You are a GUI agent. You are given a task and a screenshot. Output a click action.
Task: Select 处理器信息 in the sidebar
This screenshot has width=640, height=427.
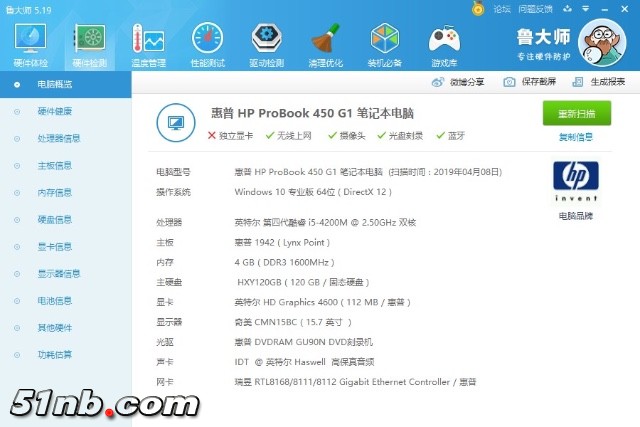coord(58,138)
